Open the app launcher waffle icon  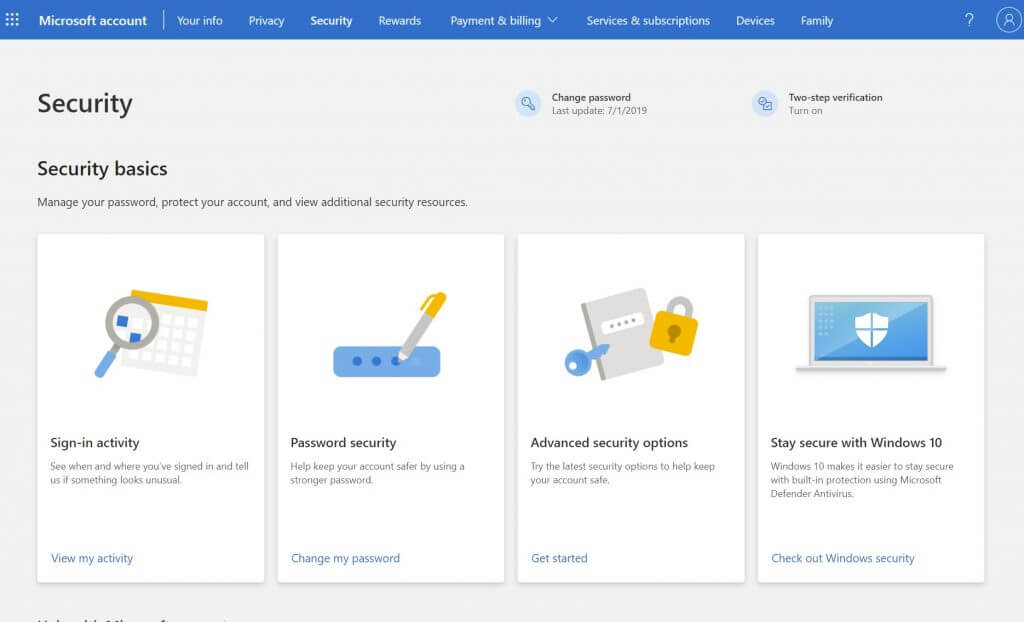pos(12,20)
